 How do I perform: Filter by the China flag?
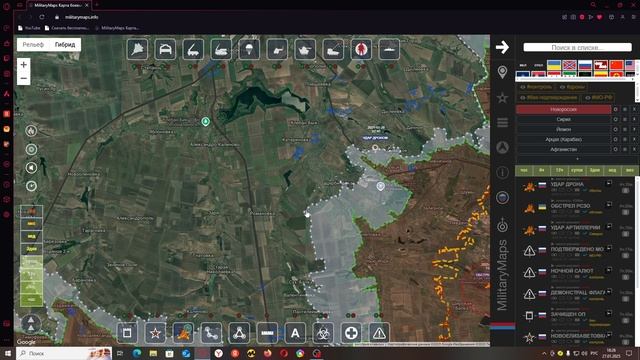[616, 65]
